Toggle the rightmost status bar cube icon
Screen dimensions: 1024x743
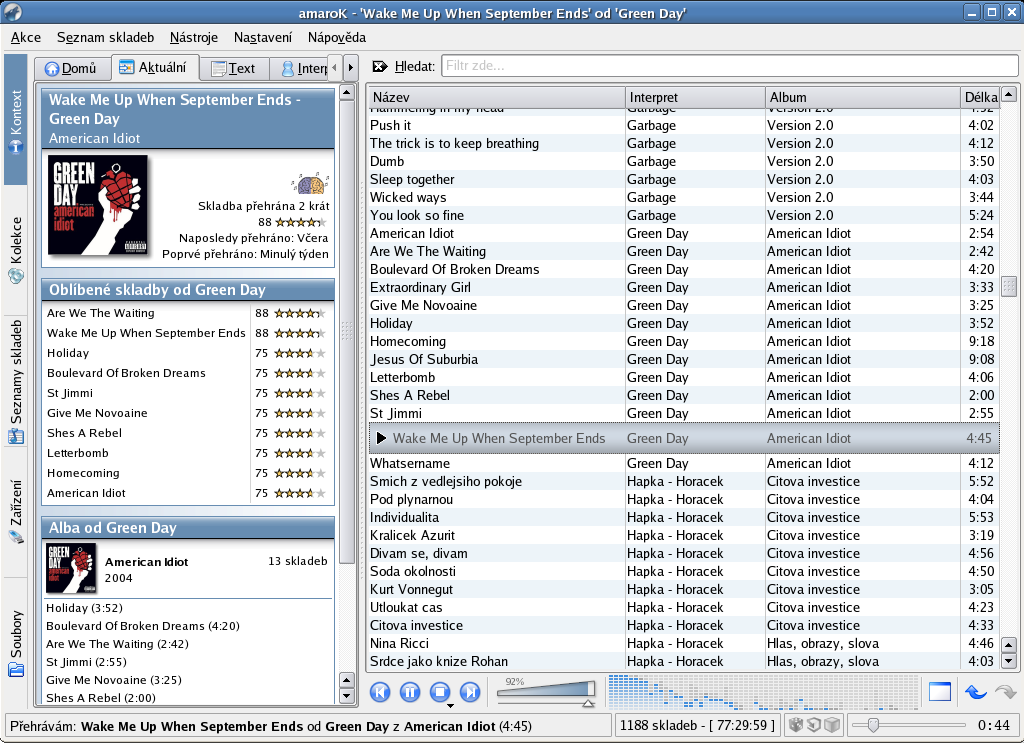pyautogui.click(x=831, y=725)
